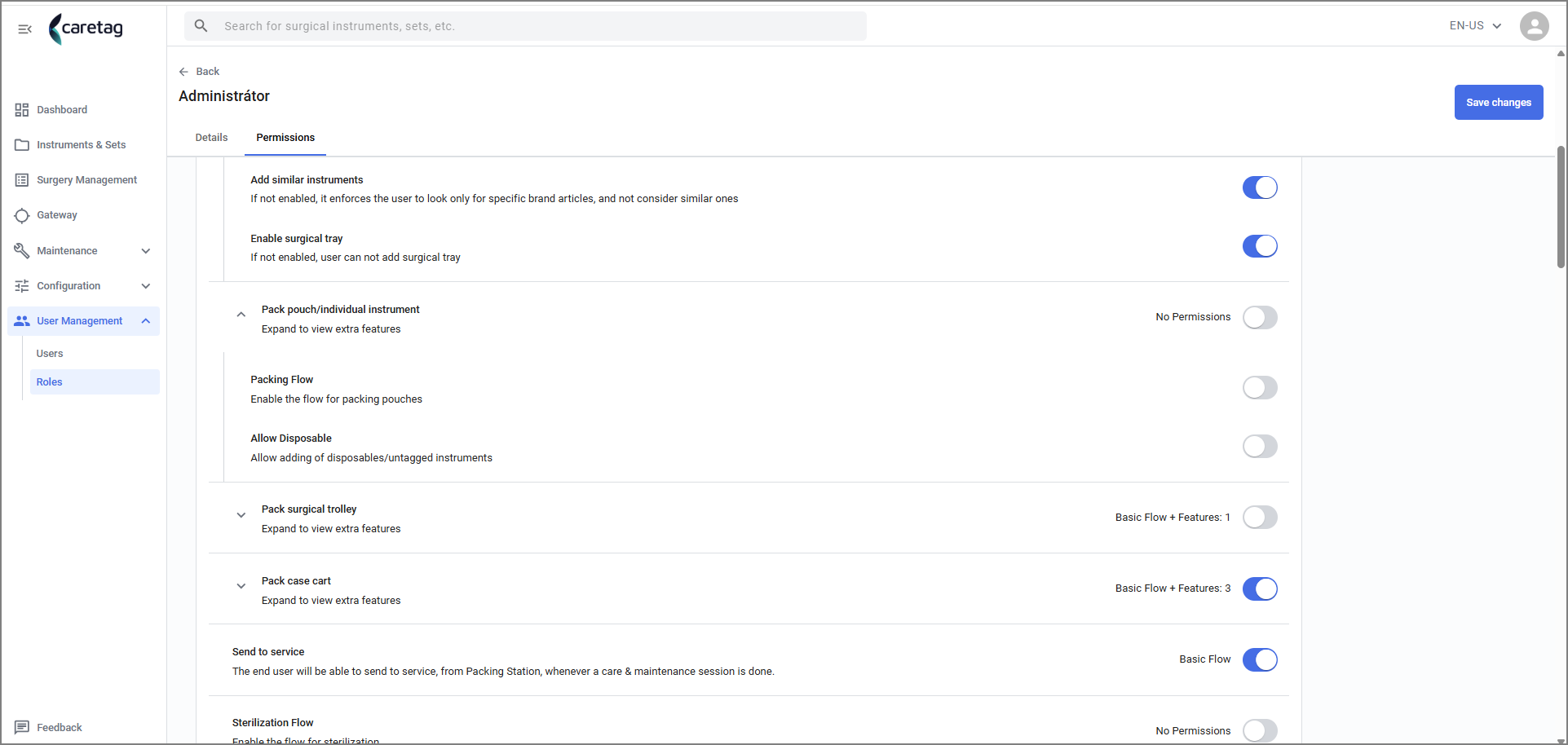
Task: Open Gateway via its target icon
Action: pyautogui.click(x=22, y=215)
